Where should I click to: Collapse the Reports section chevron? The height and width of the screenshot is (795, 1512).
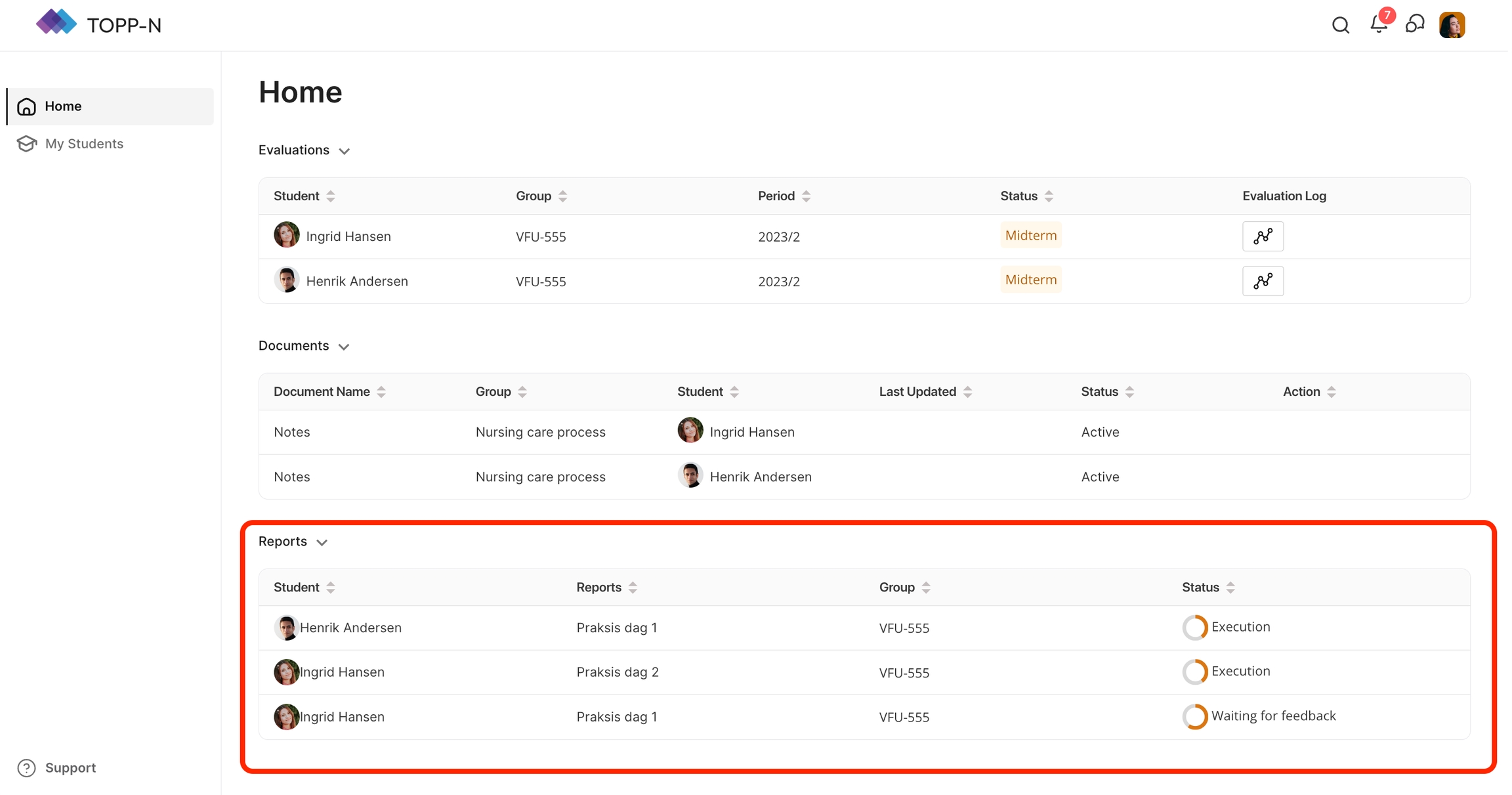tap(322, 542)
